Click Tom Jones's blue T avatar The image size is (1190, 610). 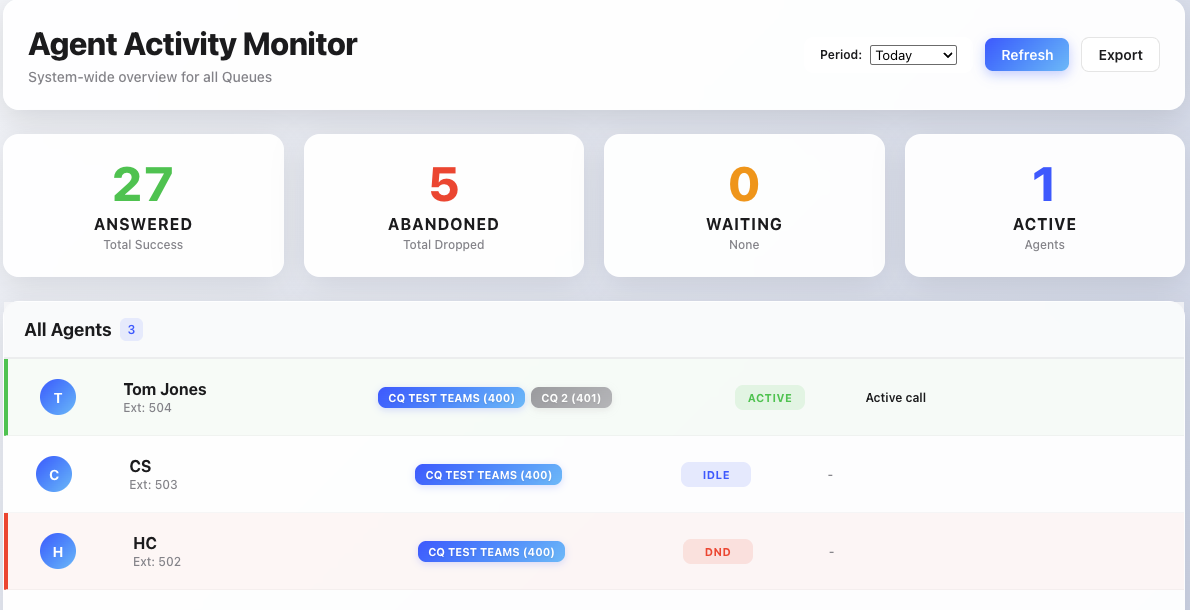click(58, 397)
